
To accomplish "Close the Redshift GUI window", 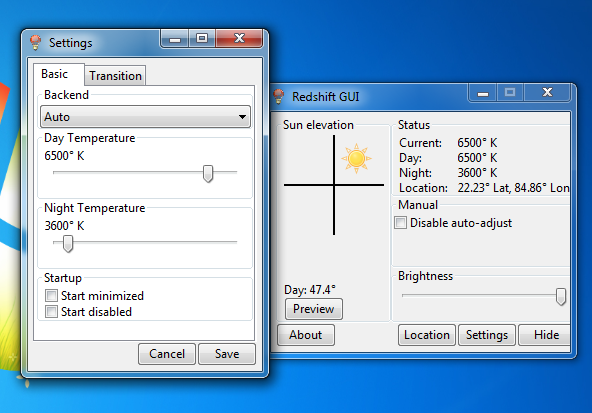I will click(x=547, y=93).
